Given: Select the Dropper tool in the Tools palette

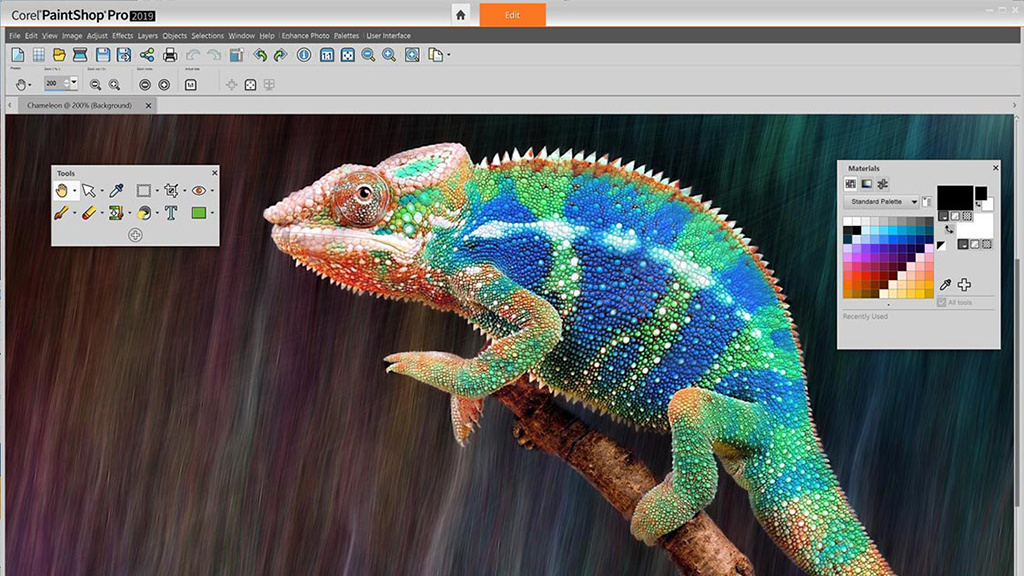Looking at the screenshot, I should pos(115,190).
